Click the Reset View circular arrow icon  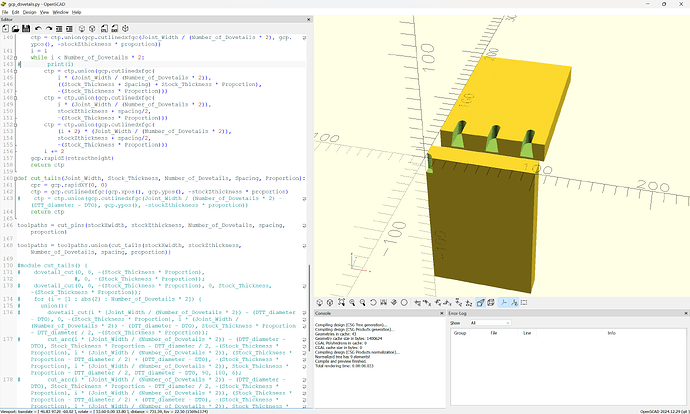click(373, 303)
